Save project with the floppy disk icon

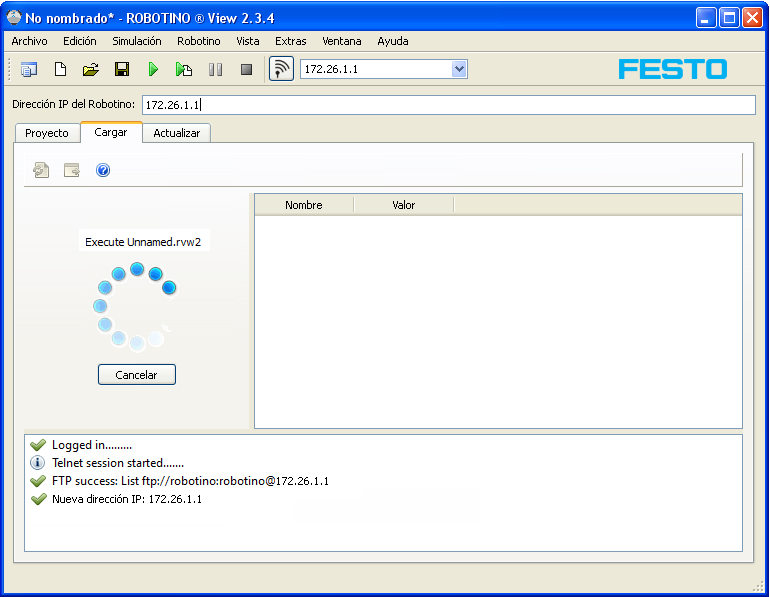(x=122, y=69)
